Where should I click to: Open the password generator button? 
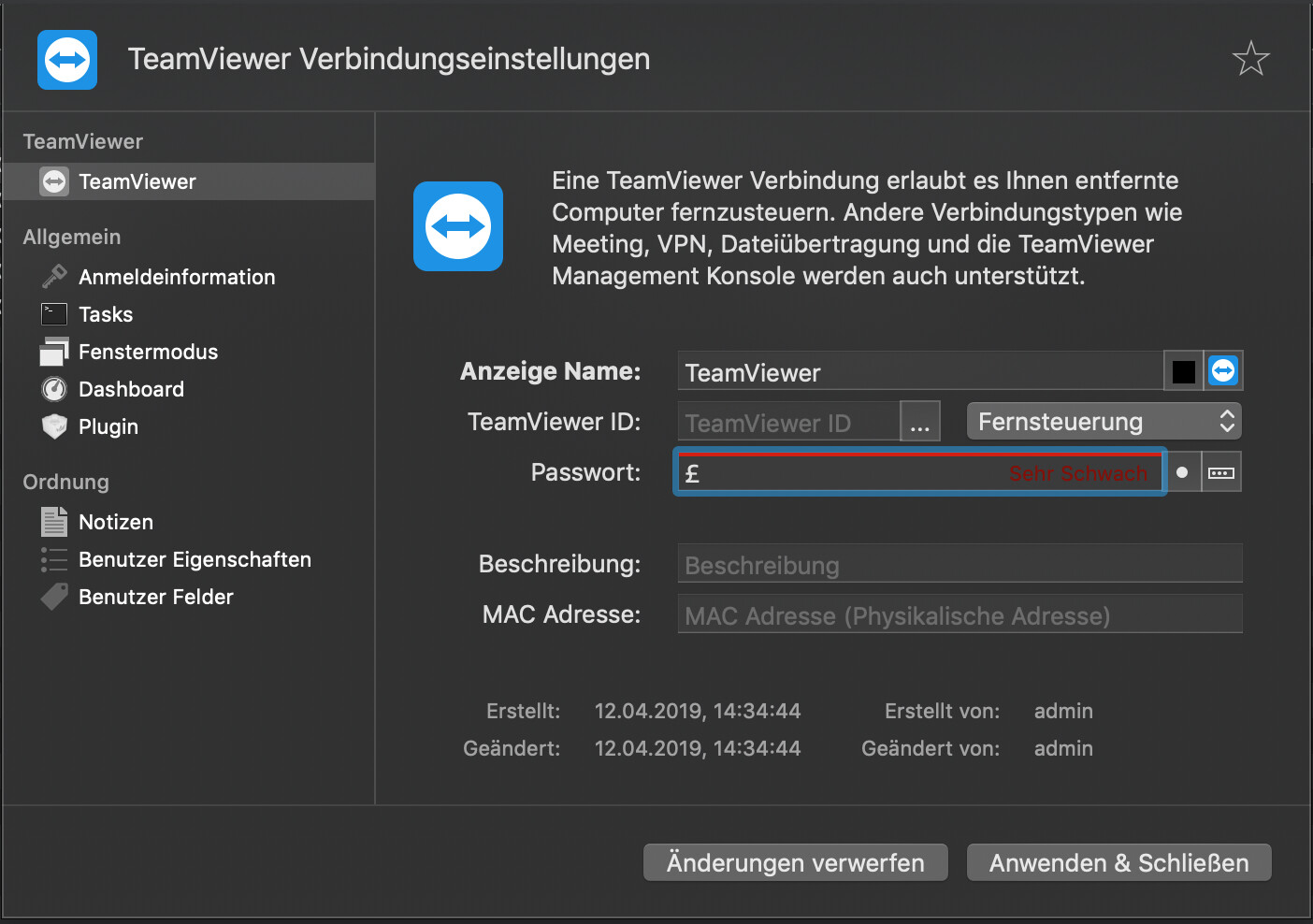pyautogui.click(x=1221, y=472)
